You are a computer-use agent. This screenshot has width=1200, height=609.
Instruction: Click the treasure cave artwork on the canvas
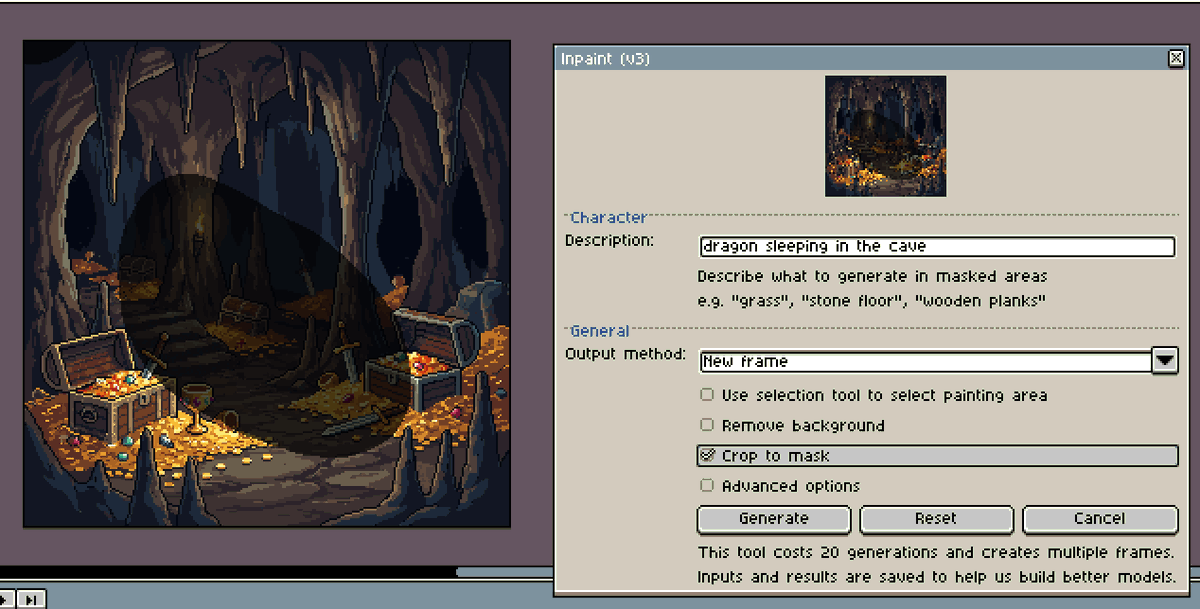(267, 284)
